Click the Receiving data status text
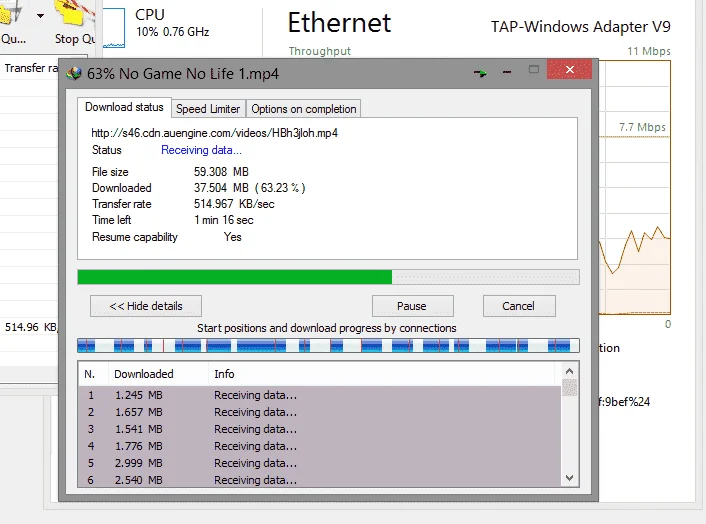The image size is (706, 524). (201, 150)
